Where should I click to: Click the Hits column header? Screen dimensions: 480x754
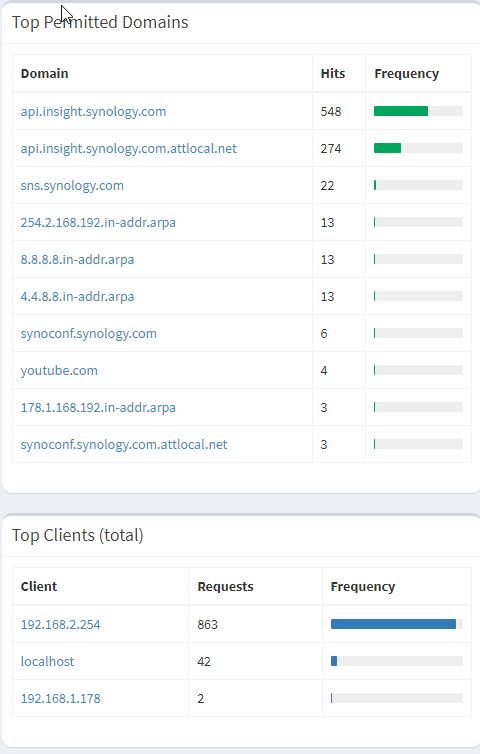coord(333,74)
